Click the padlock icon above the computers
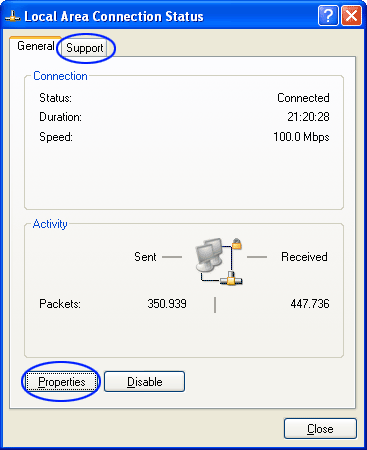The image size is (367, 450). (237, 244)
